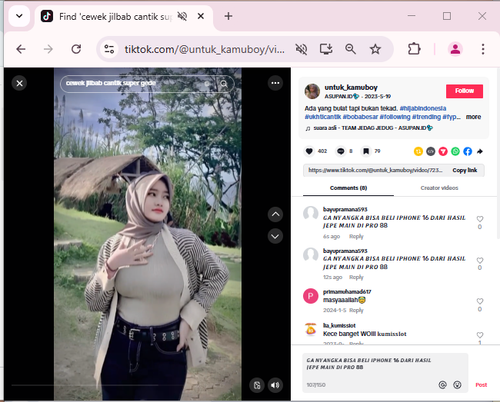The height and width of the screenshot is (402, 500).
Task: Like la_kumisslot's comment
Action: point(480,335)
